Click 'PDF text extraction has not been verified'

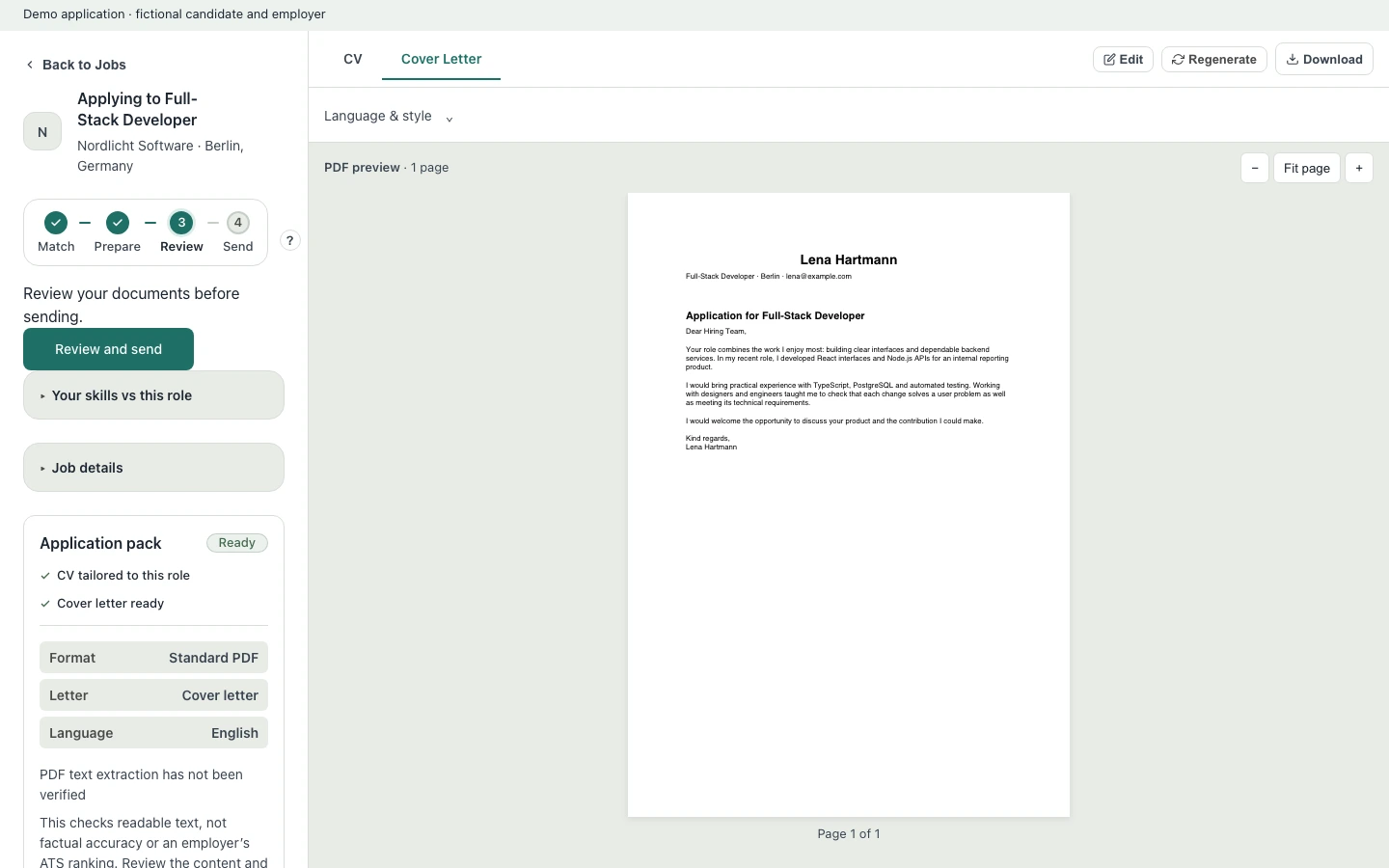pyautogui.click(x=141, y=784)
